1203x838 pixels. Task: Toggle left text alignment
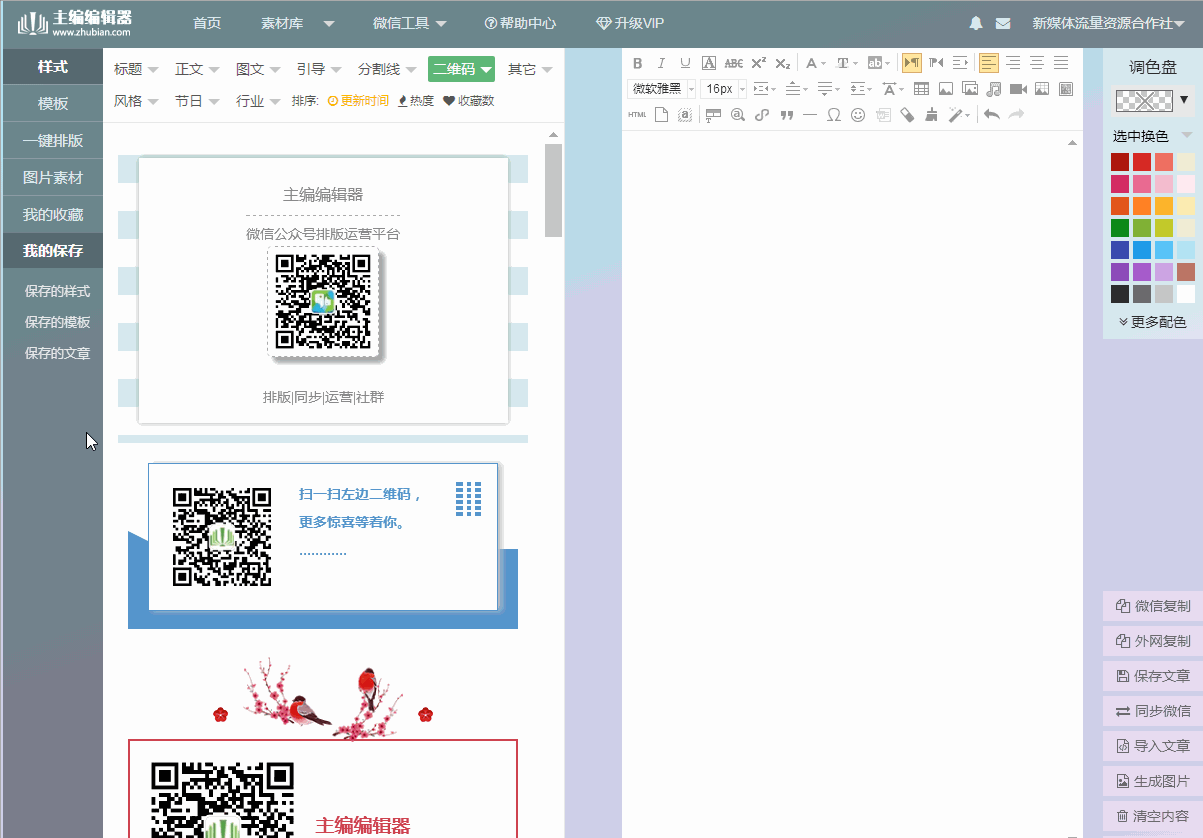tap(989, 63)
